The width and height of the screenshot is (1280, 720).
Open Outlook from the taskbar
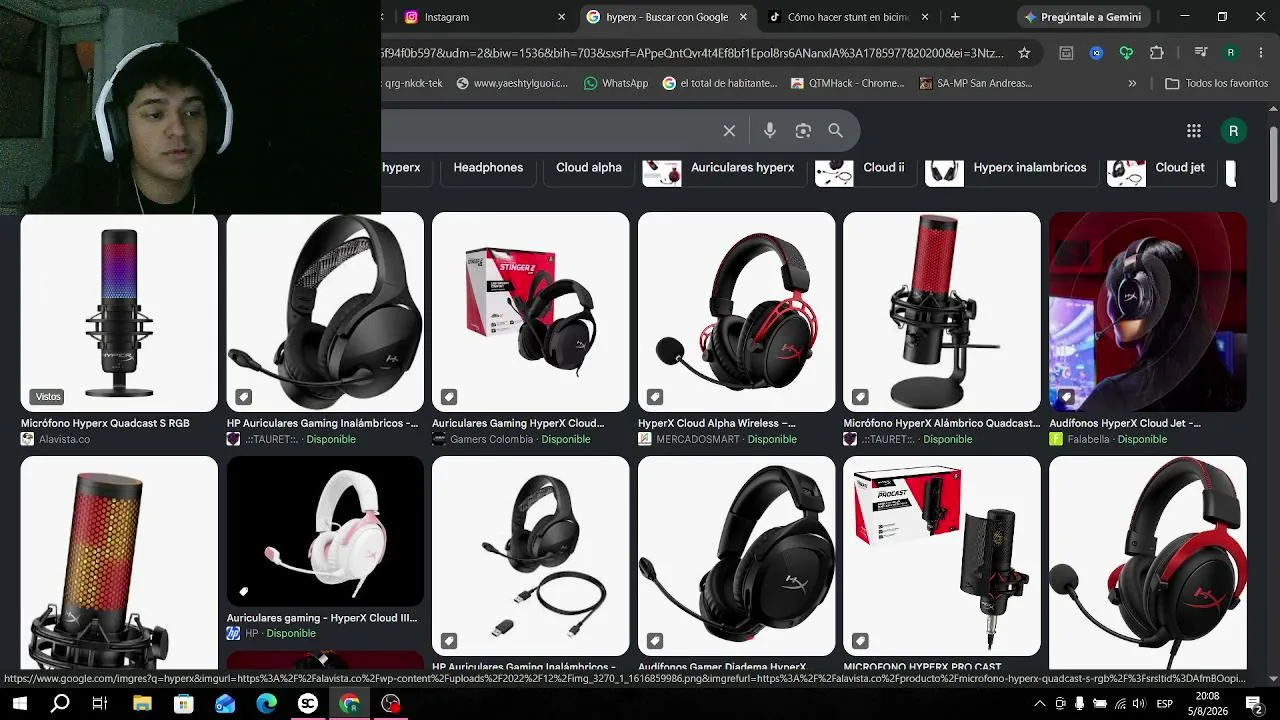[225, 704]
